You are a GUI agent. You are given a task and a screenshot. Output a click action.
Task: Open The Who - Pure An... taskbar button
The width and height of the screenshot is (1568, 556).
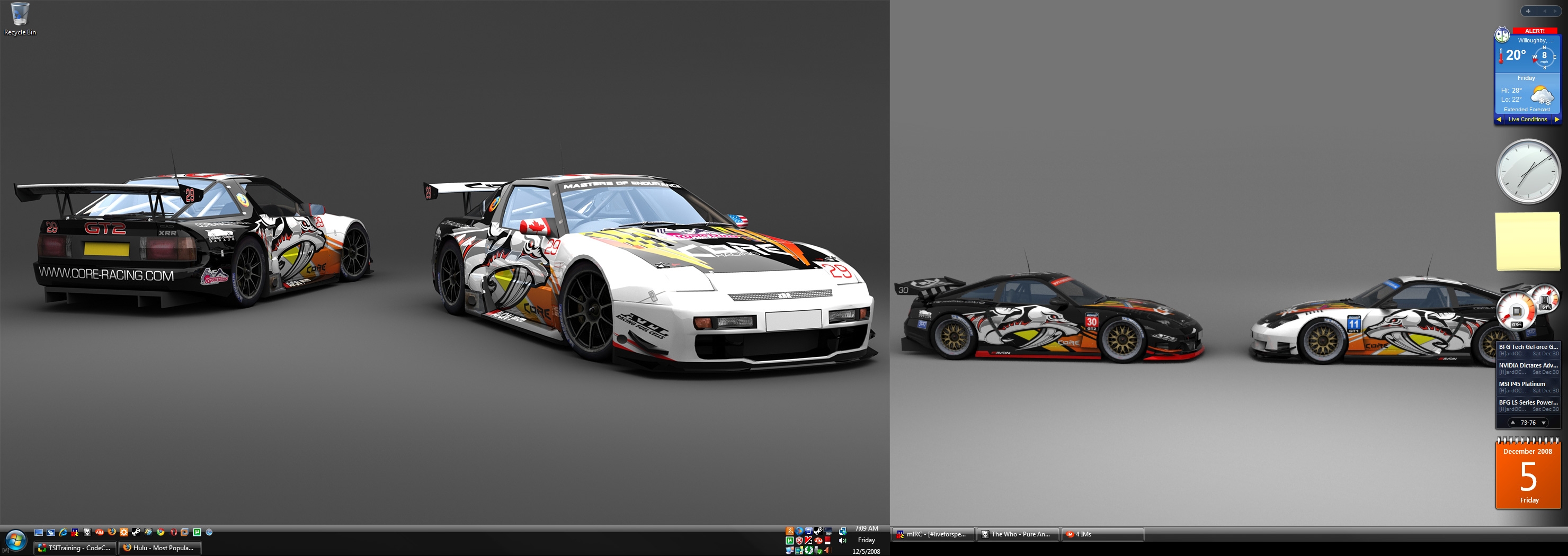1018,535
